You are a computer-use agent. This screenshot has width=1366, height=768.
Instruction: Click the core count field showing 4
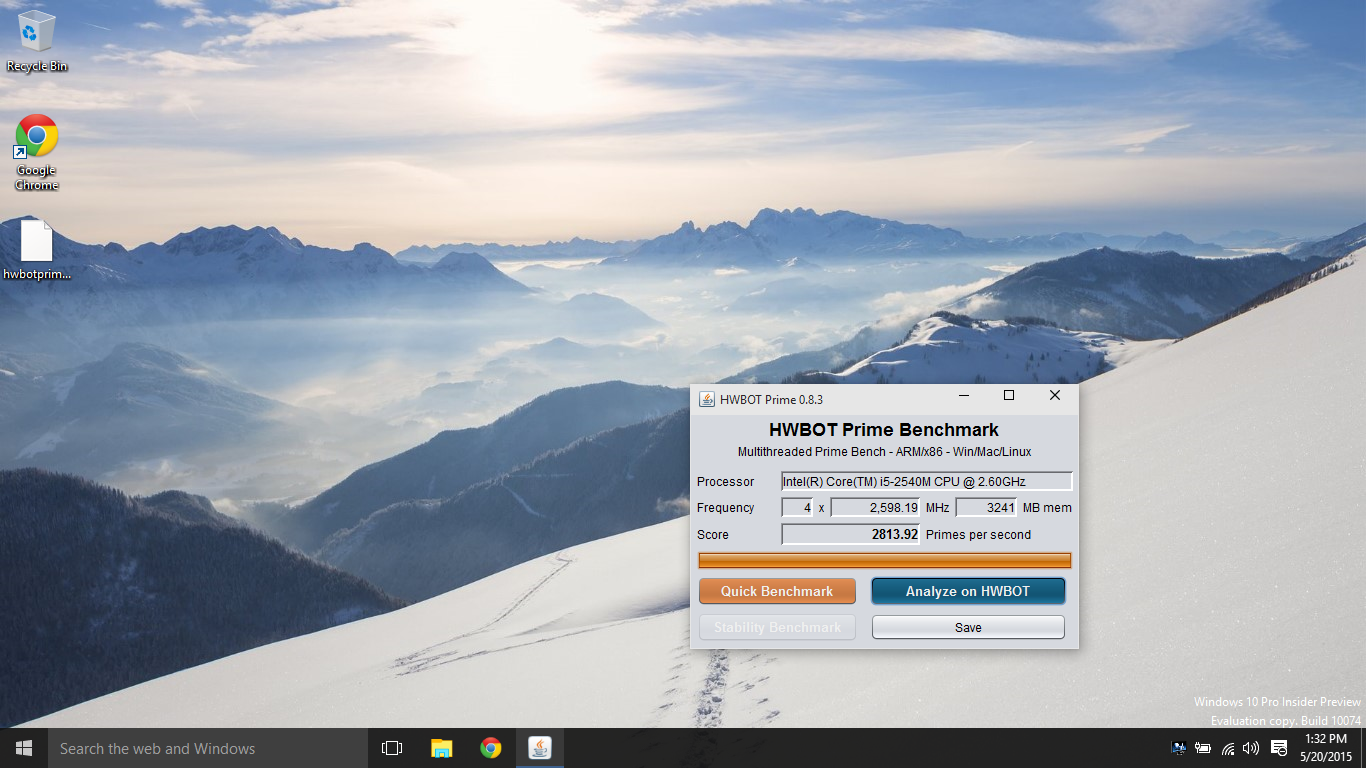pyautogui.click(x=797, y=507)
